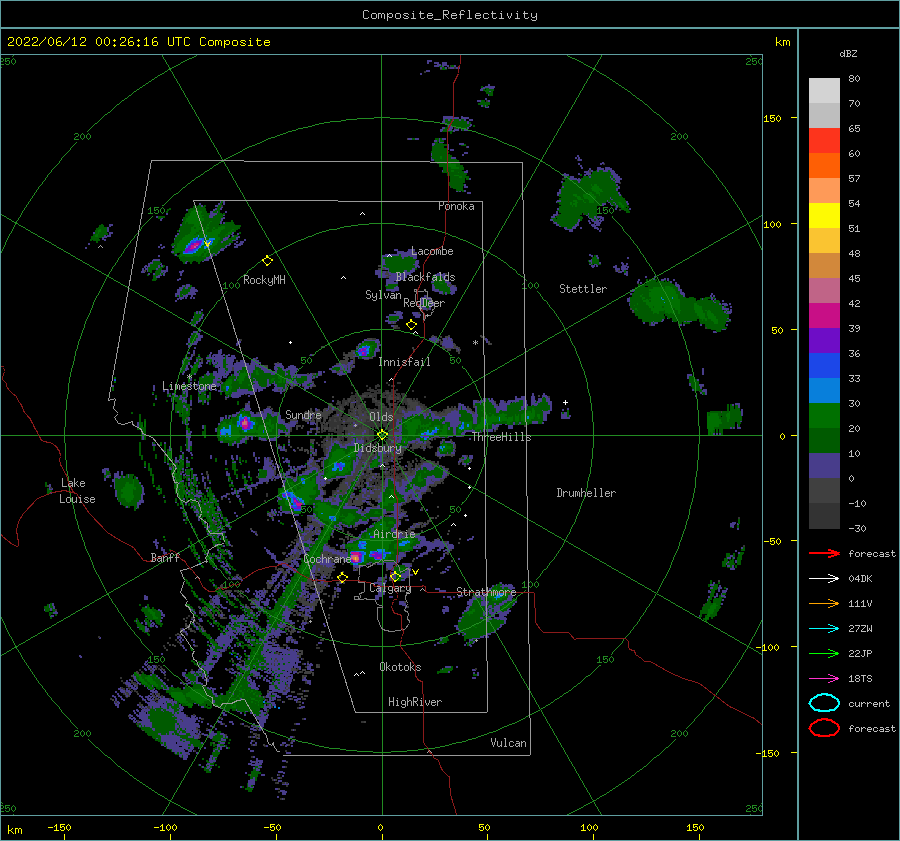Pick the orange 57–60 dBZ swatch

824,166
